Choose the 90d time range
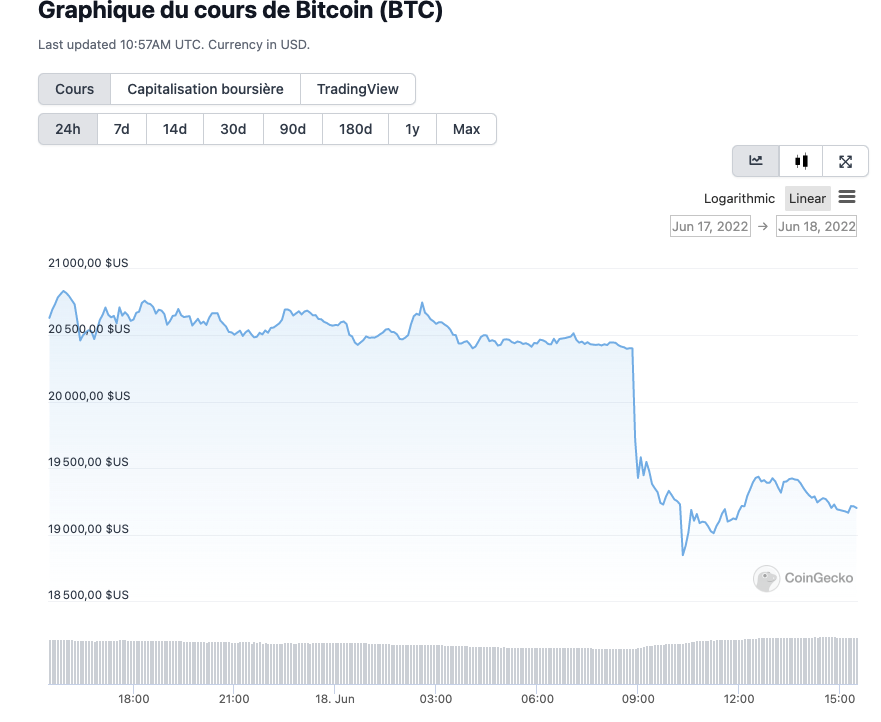 point(293,129)
